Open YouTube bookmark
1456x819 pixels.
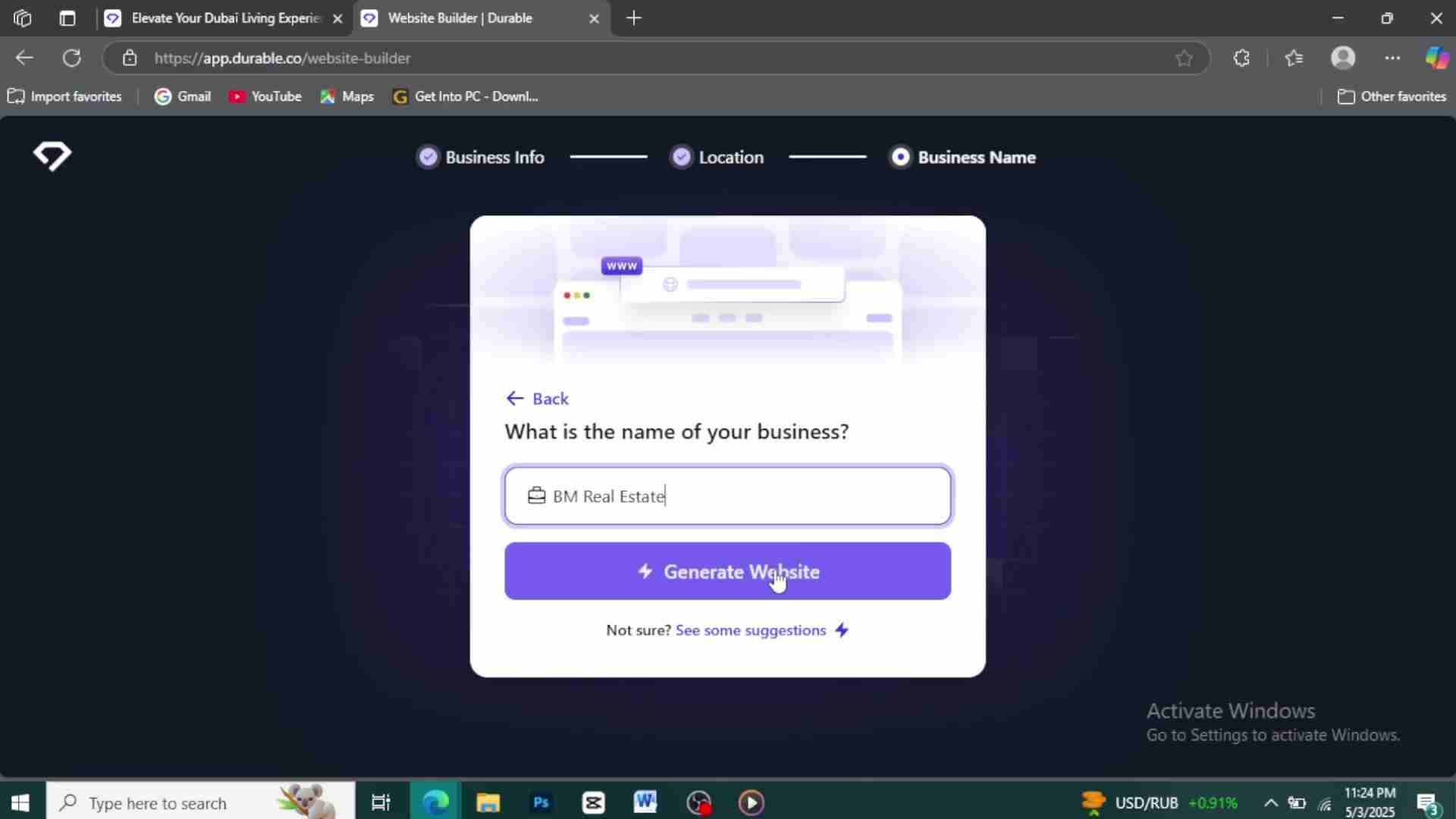265,96
